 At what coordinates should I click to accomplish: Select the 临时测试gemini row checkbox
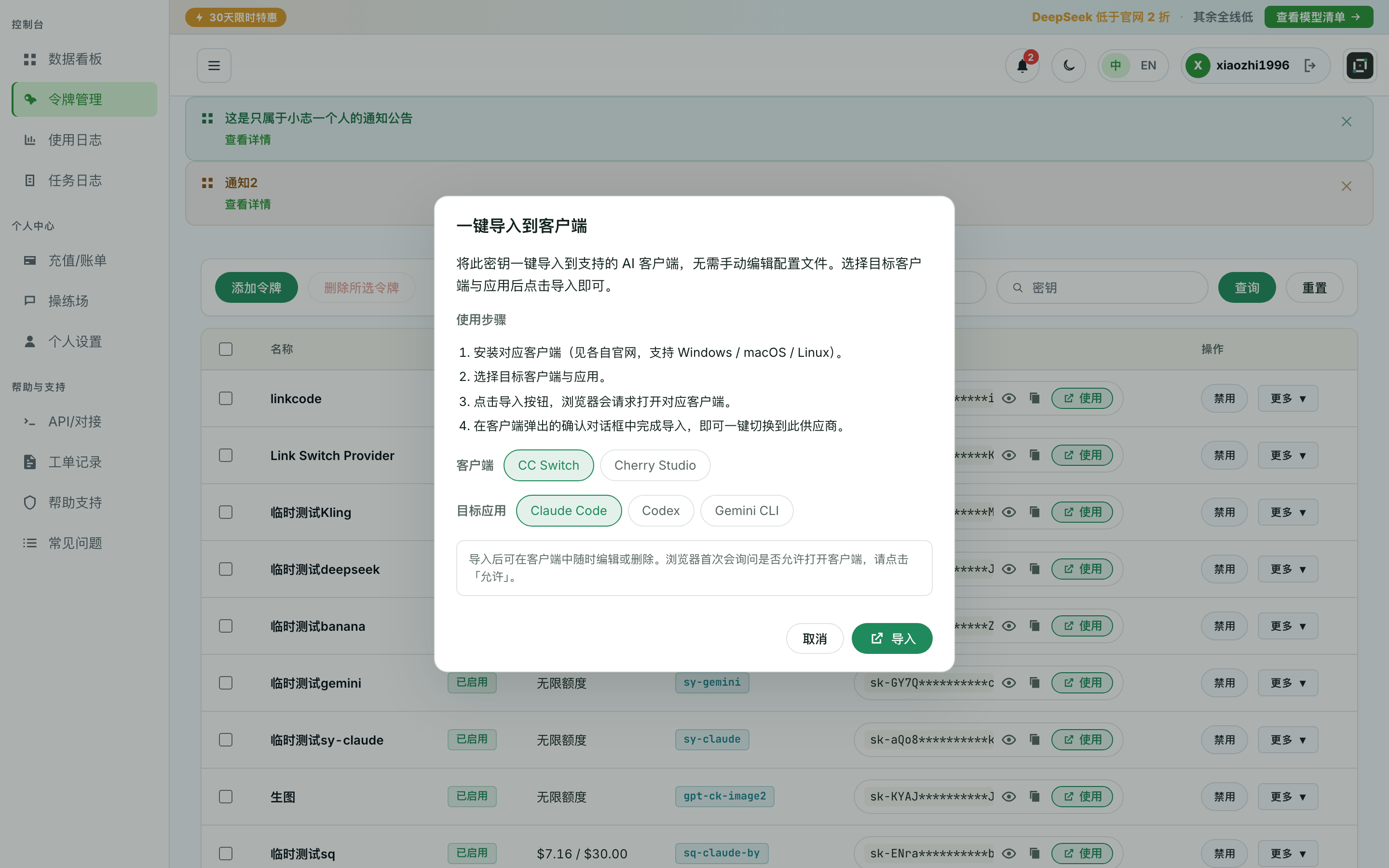[x=226, y=682]
